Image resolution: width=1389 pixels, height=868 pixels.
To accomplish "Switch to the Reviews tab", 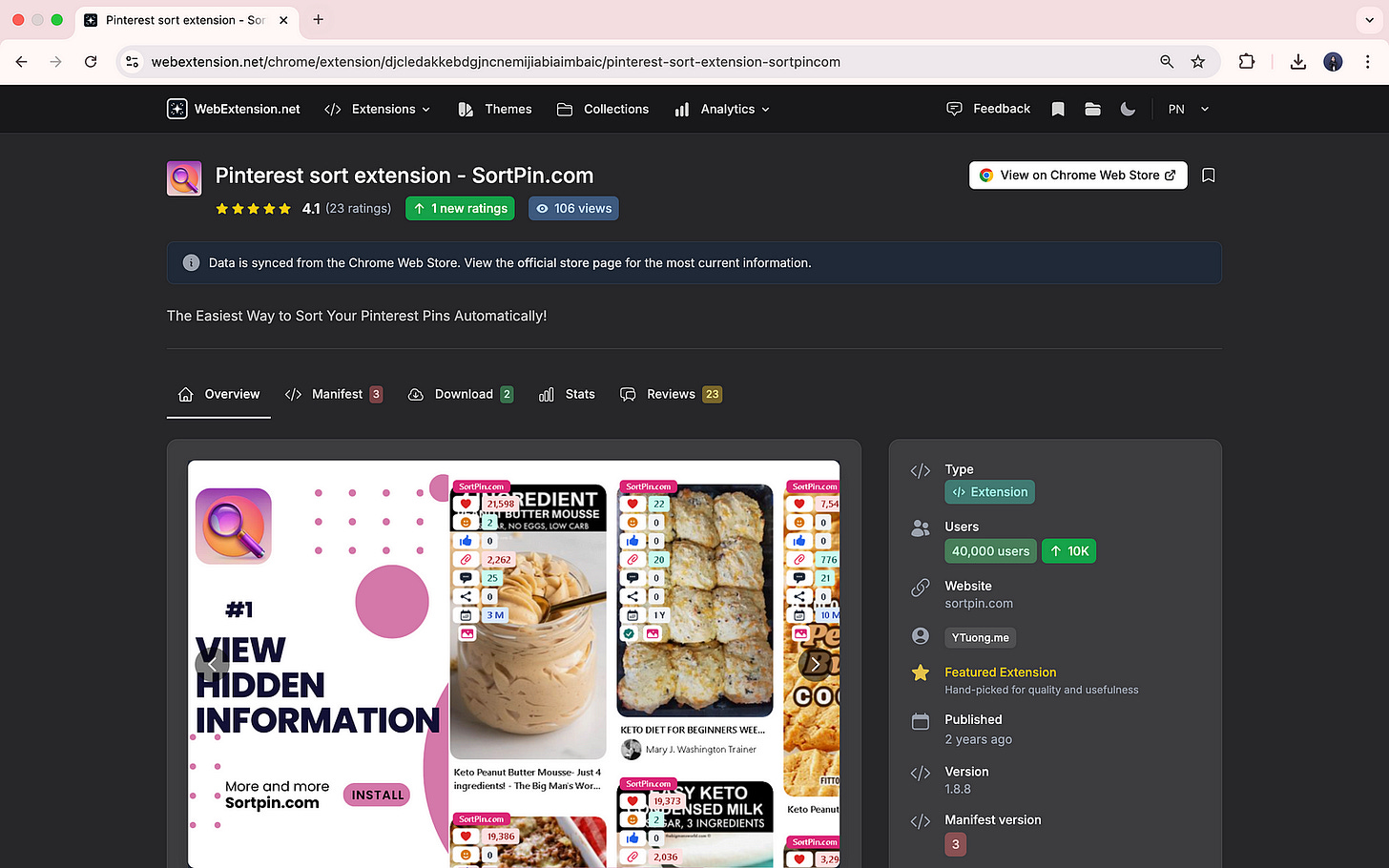I will click(671, 394).
